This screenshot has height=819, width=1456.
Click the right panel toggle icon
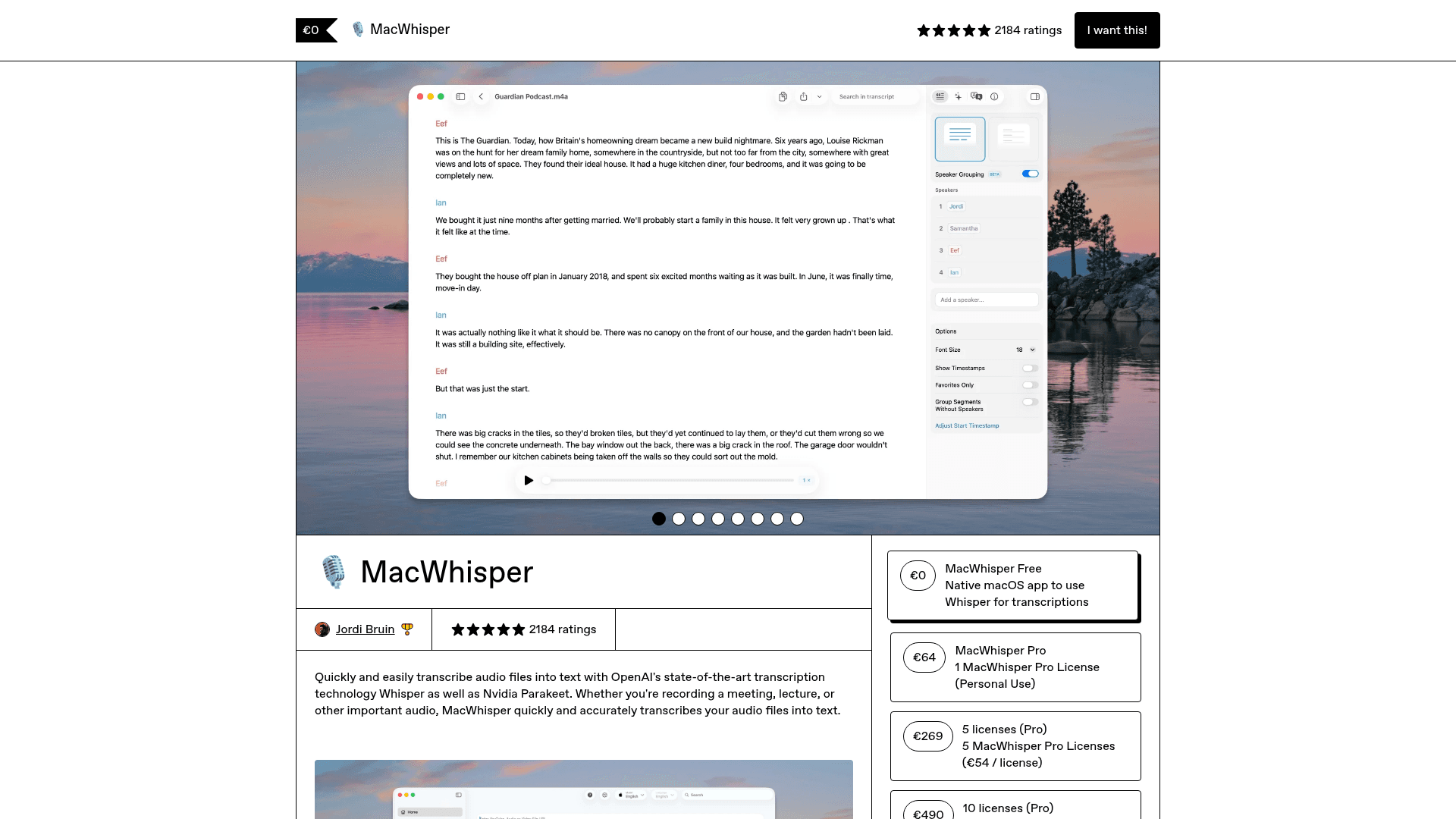[1035, 96]
